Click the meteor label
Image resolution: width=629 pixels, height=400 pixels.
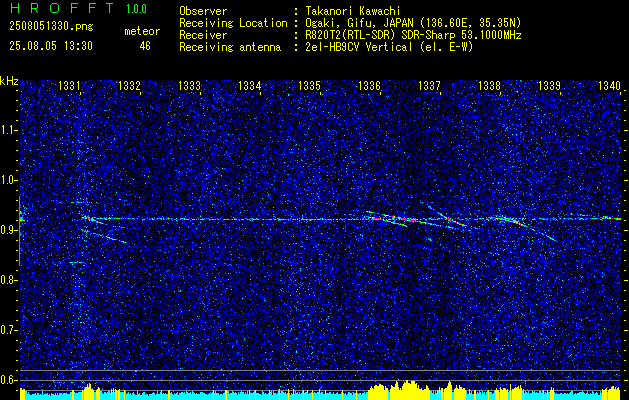click(x=142, y=31)
